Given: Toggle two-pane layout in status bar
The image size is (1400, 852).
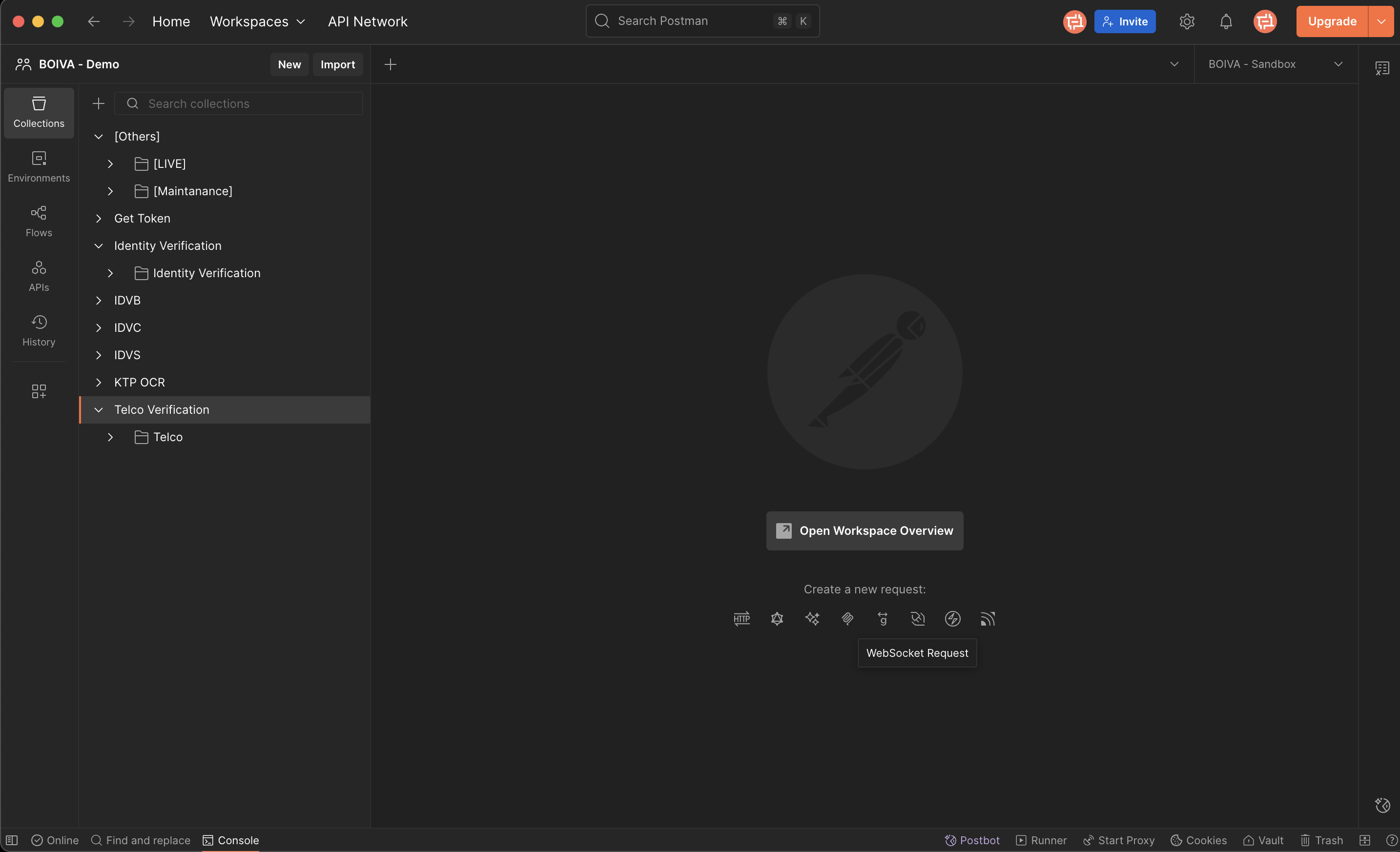Looking at the screenshot, I should pyautogui.click(x=1365, y=840).
